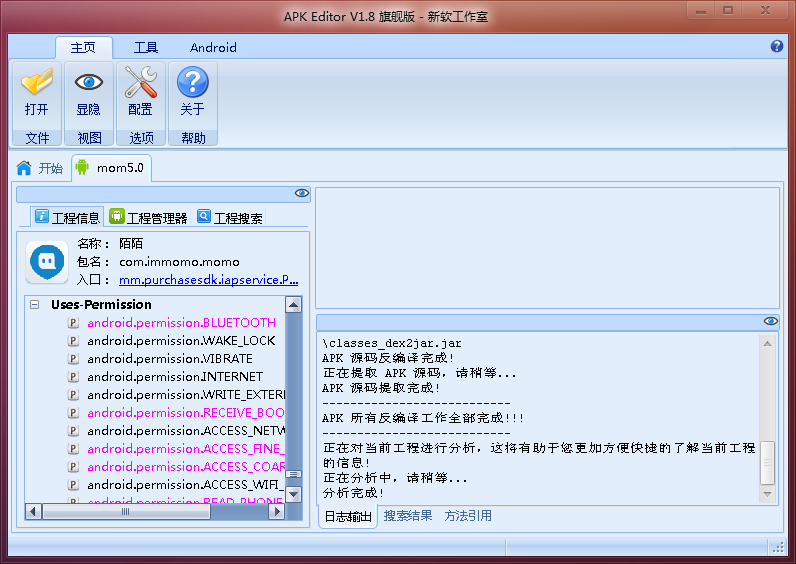Click package name com.immomo.momo text
The width and height of the screenshot is (796, 564).
click(x=179, y=262)
